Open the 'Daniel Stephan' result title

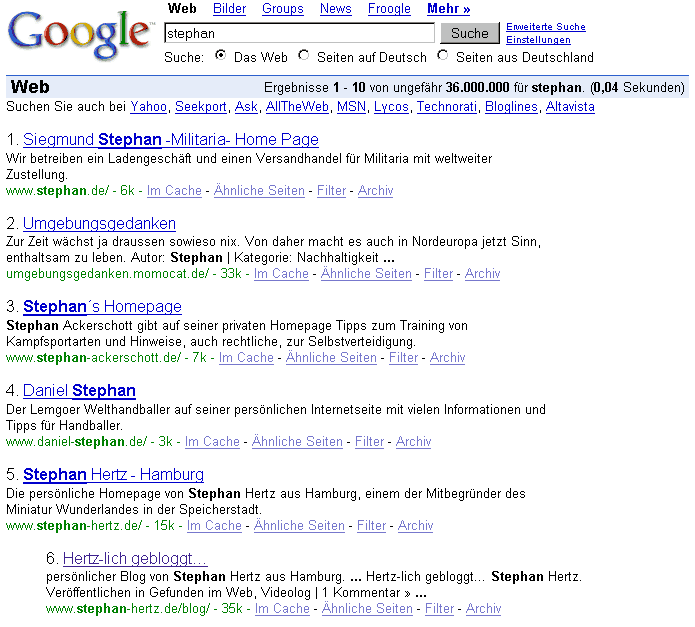click(x=79, y=391)
